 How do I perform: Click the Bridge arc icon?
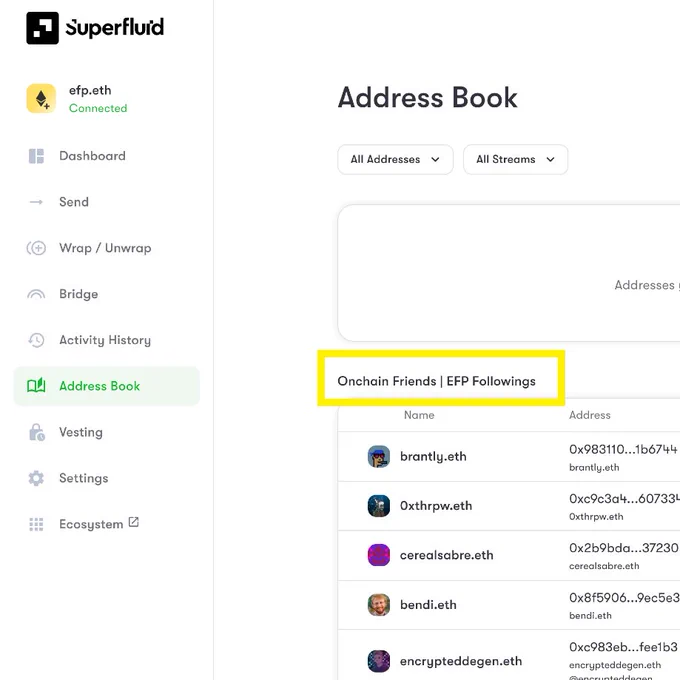pos(36,294)
